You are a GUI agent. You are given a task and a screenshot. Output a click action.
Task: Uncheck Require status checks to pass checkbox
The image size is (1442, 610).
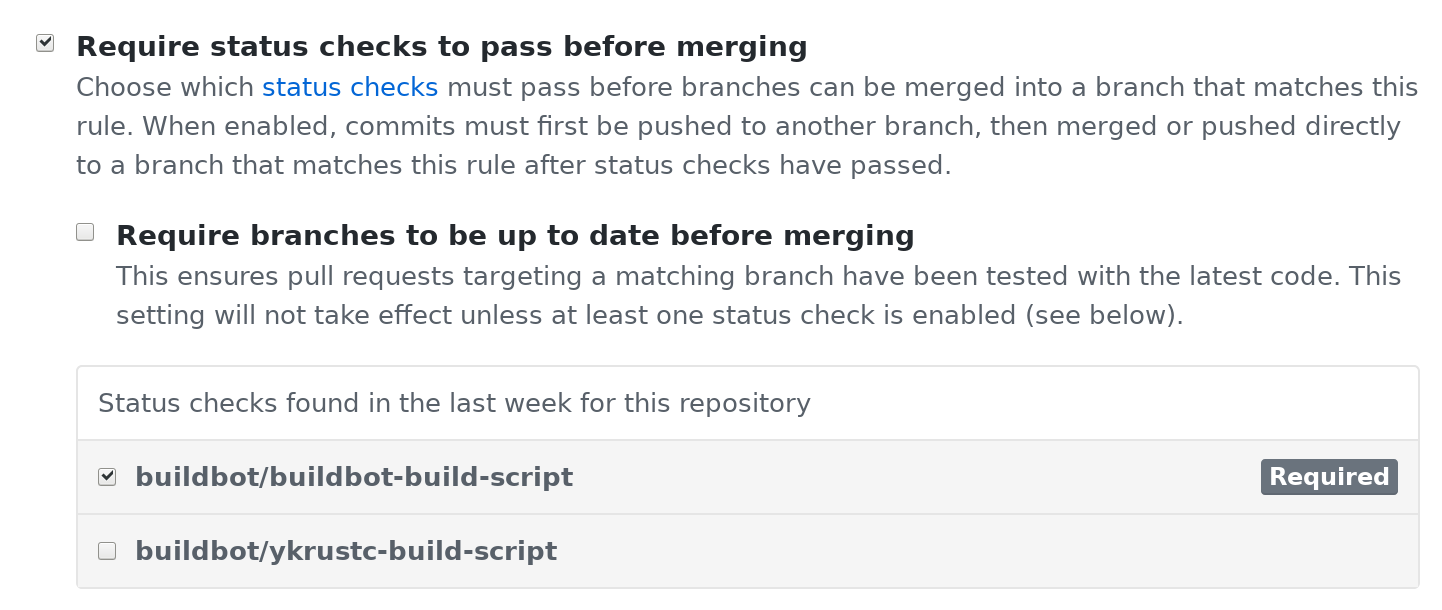tap(45, 43)
